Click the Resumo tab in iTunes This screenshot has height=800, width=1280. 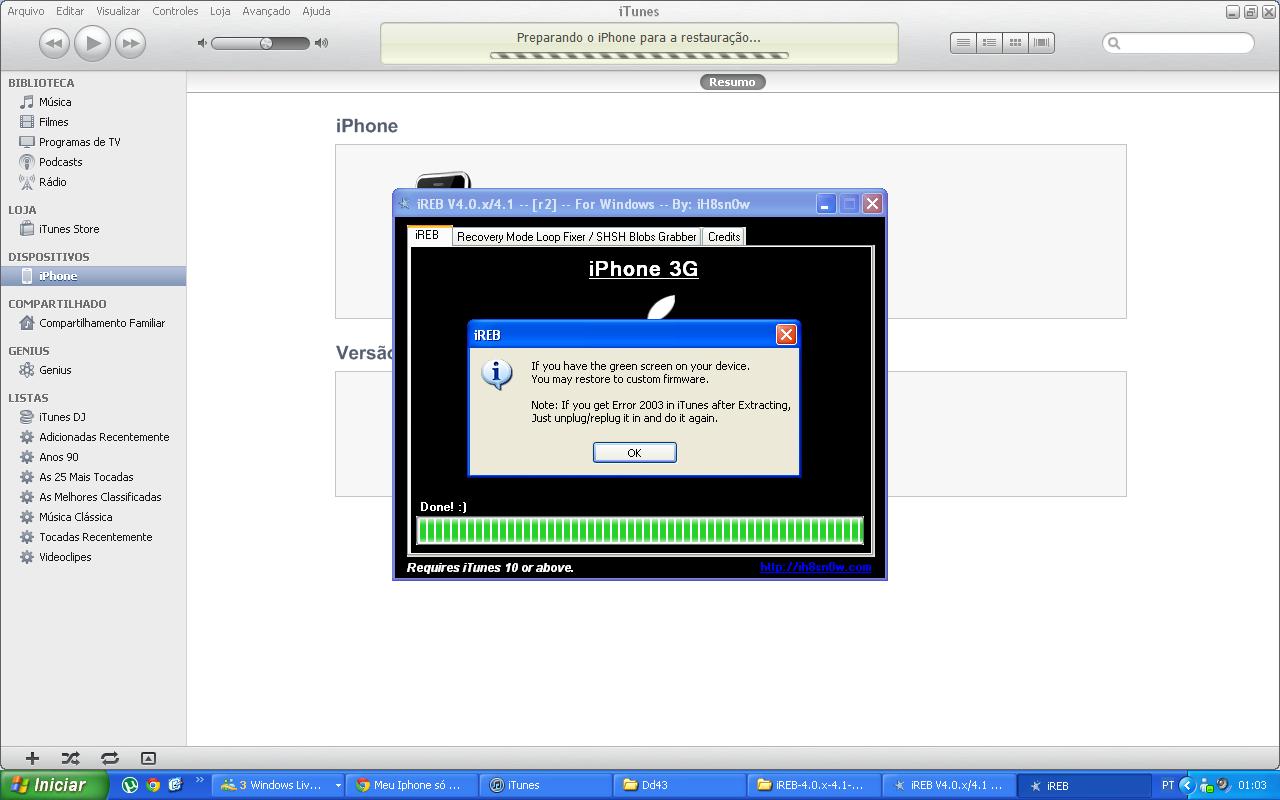732,82
